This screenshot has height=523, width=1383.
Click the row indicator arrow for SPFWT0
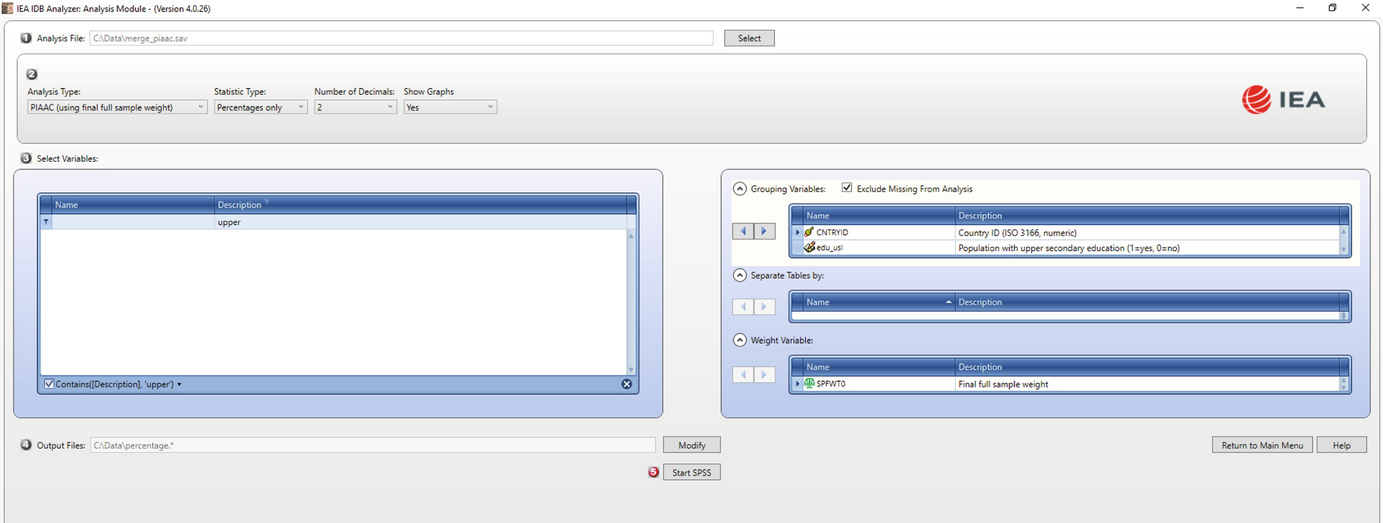[x=797, y=384]
